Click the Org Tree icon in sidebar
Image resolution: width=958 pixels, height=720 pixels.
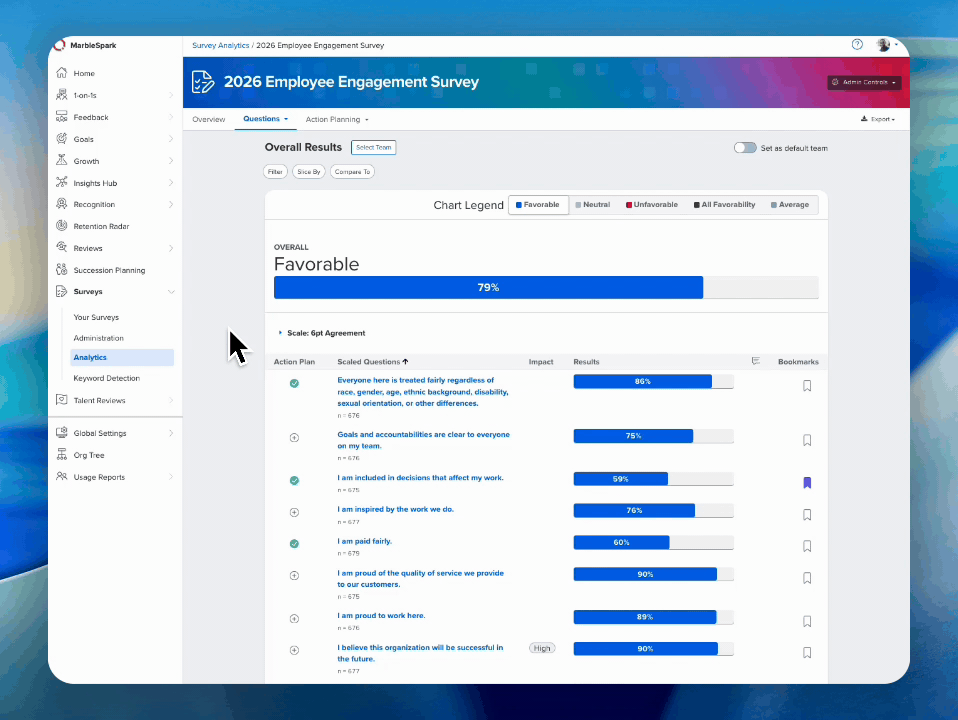pyautogui.click(x=62, y=455)
